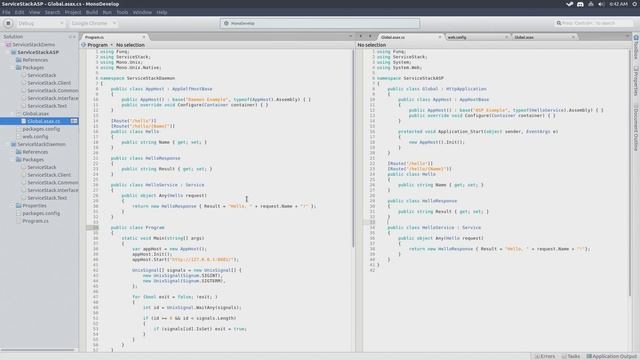
Task: Click the Program class icon in breadcrumb
Action: [84, 45]
